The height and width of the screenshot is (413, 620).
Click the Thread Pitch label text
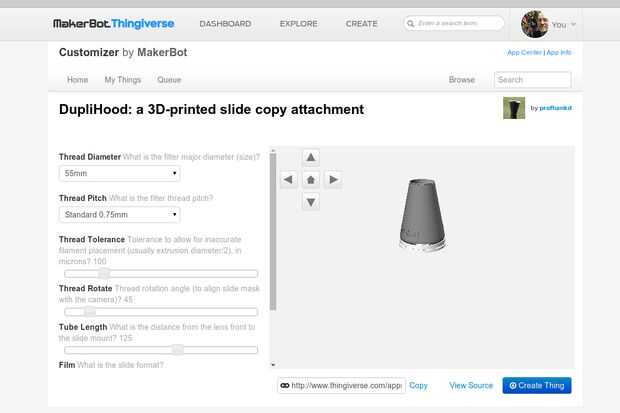pos(83,198)
